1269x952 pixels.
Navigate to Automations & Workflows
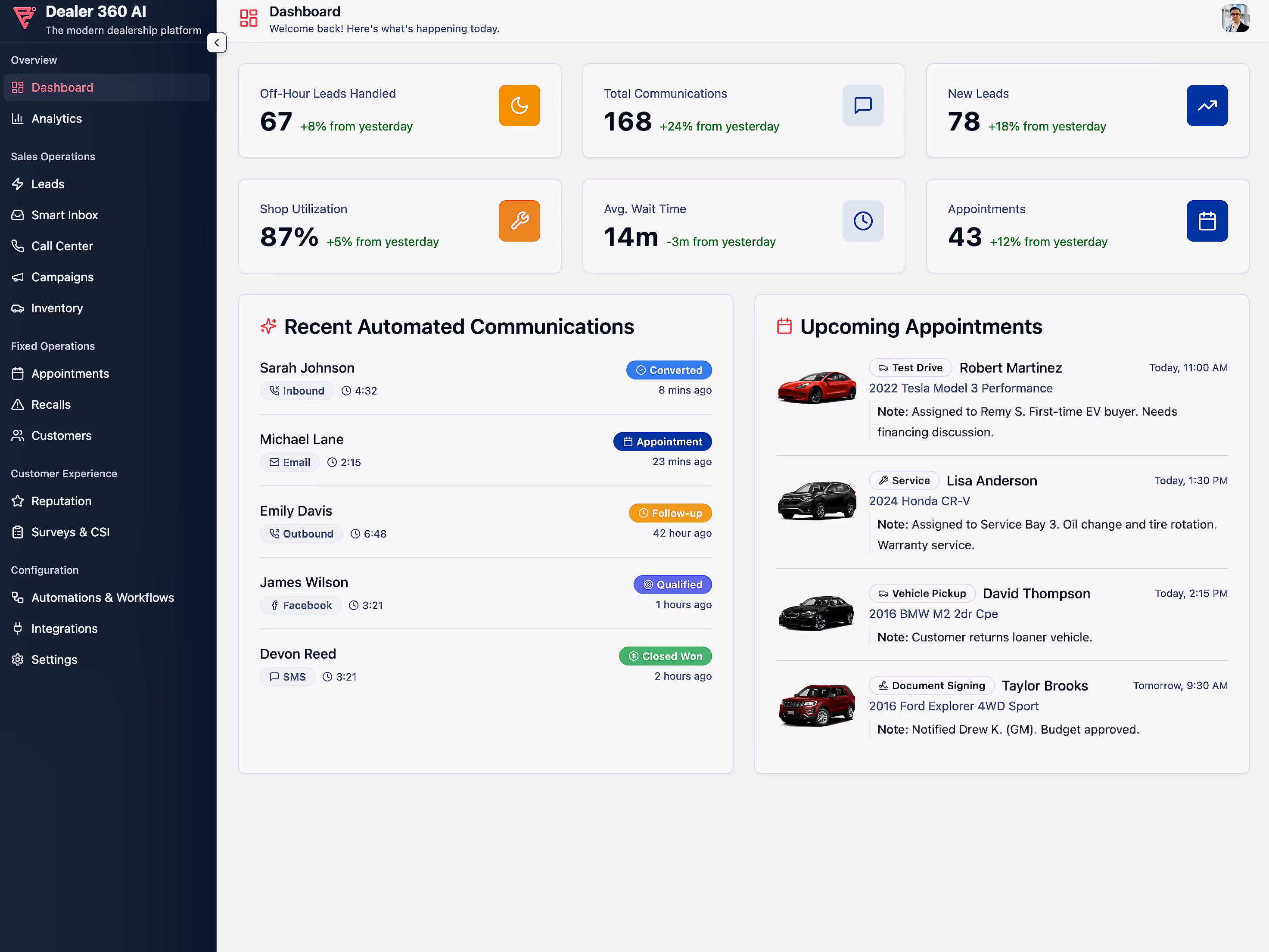(x=102, y=597)
